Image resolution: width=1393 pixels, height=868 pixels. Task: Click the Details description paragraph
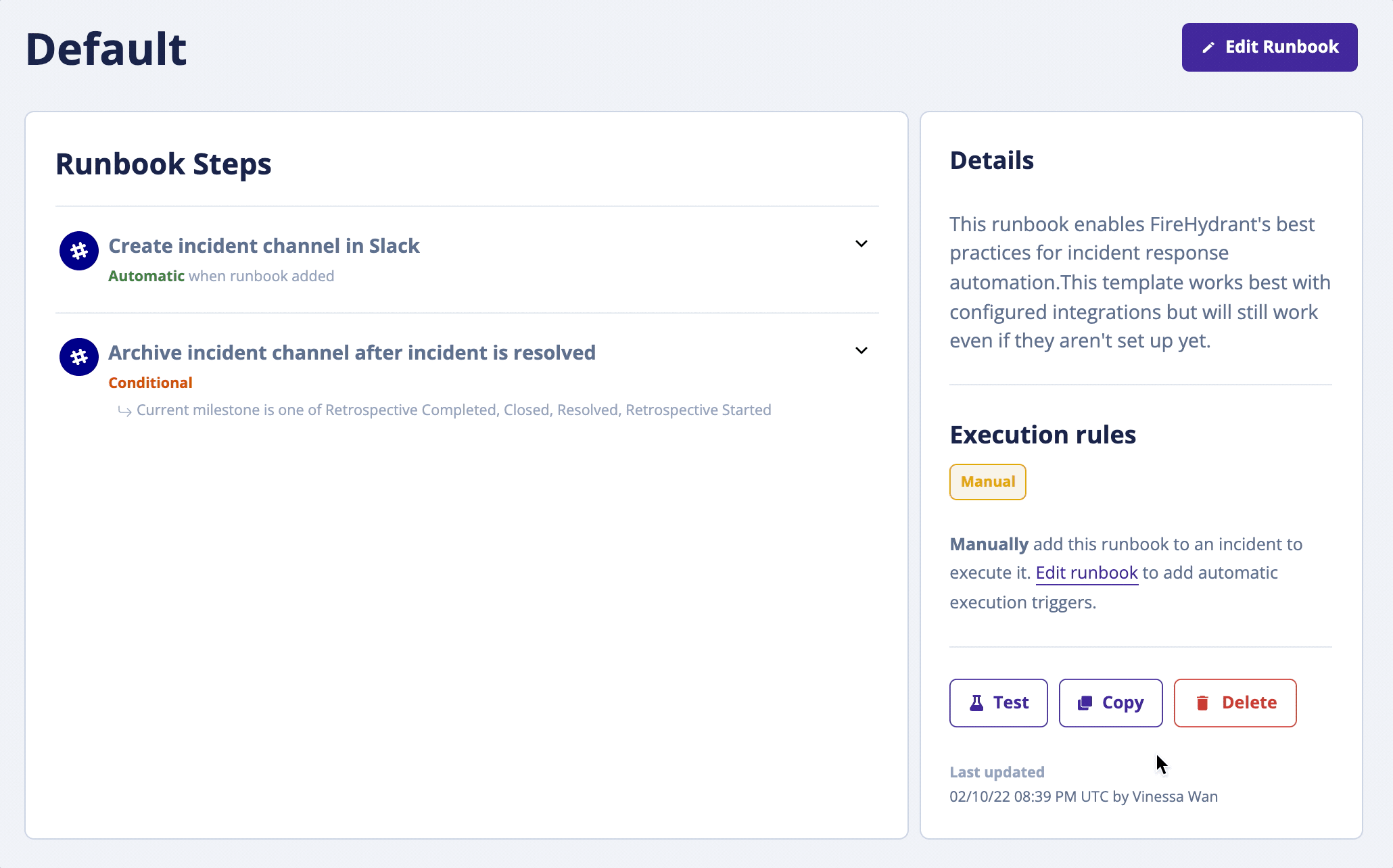pyautogui.click(x=1139, y=283)
